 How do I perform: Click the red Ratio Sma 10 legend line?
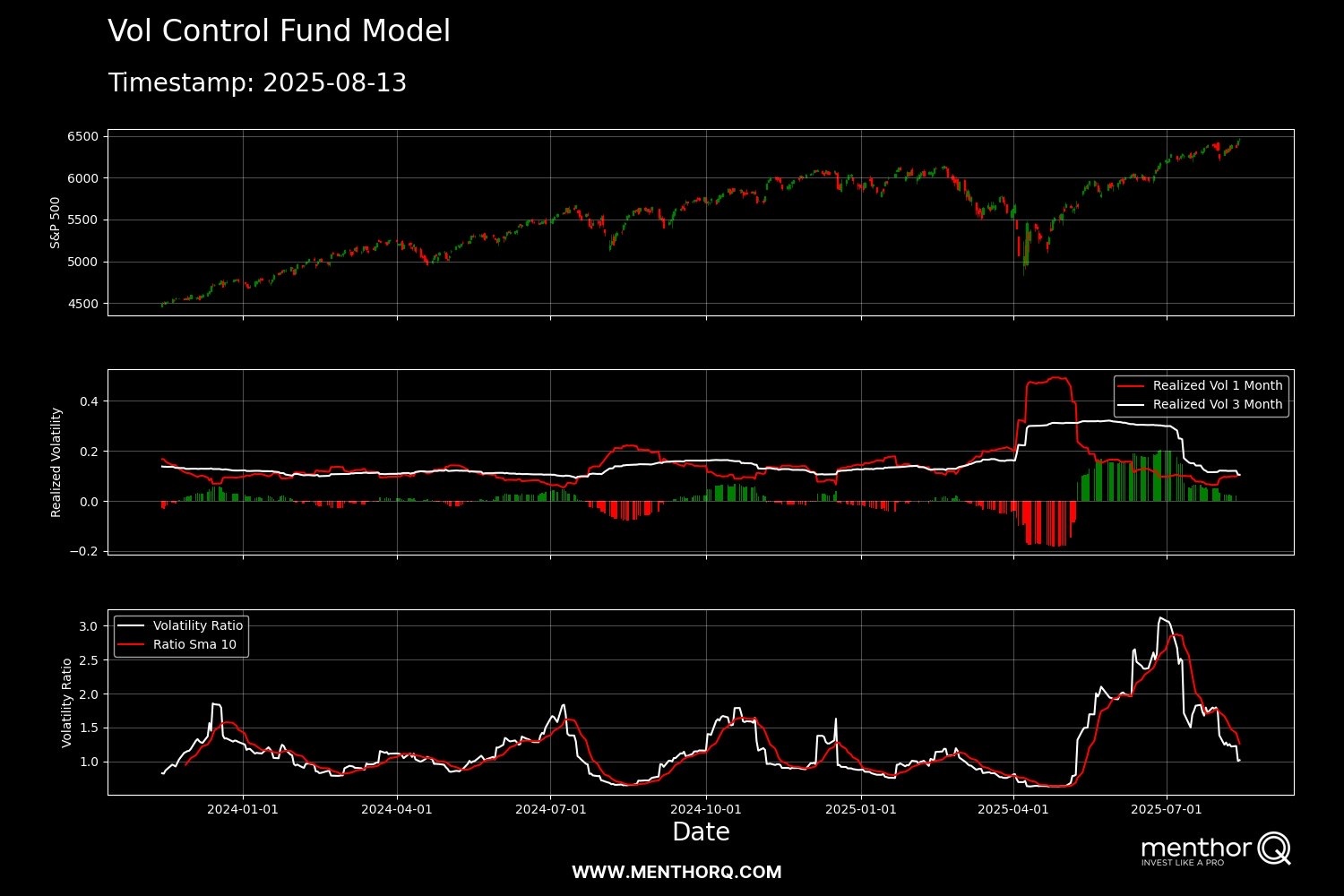pyautogui.click(x=131, y=644)
